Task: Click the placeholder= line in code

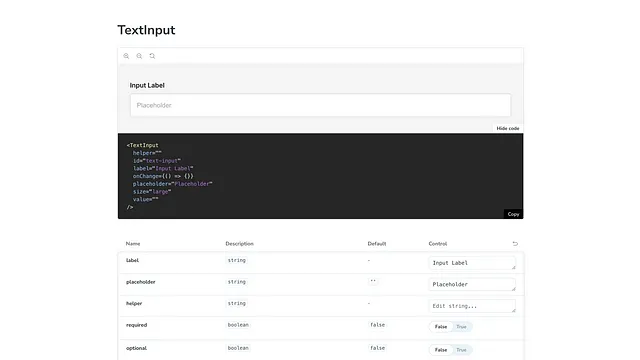Action: (x=172, y=184)
